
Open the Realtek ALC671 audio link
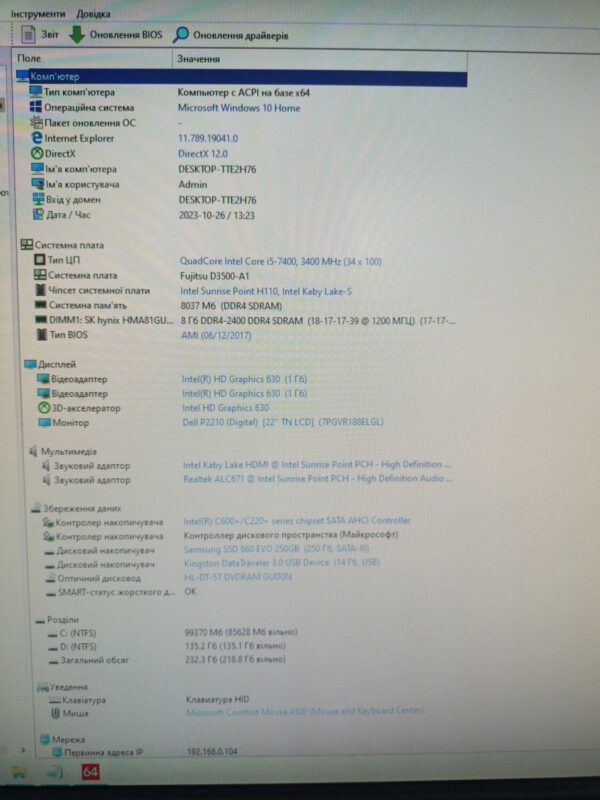tap(317, 479)
